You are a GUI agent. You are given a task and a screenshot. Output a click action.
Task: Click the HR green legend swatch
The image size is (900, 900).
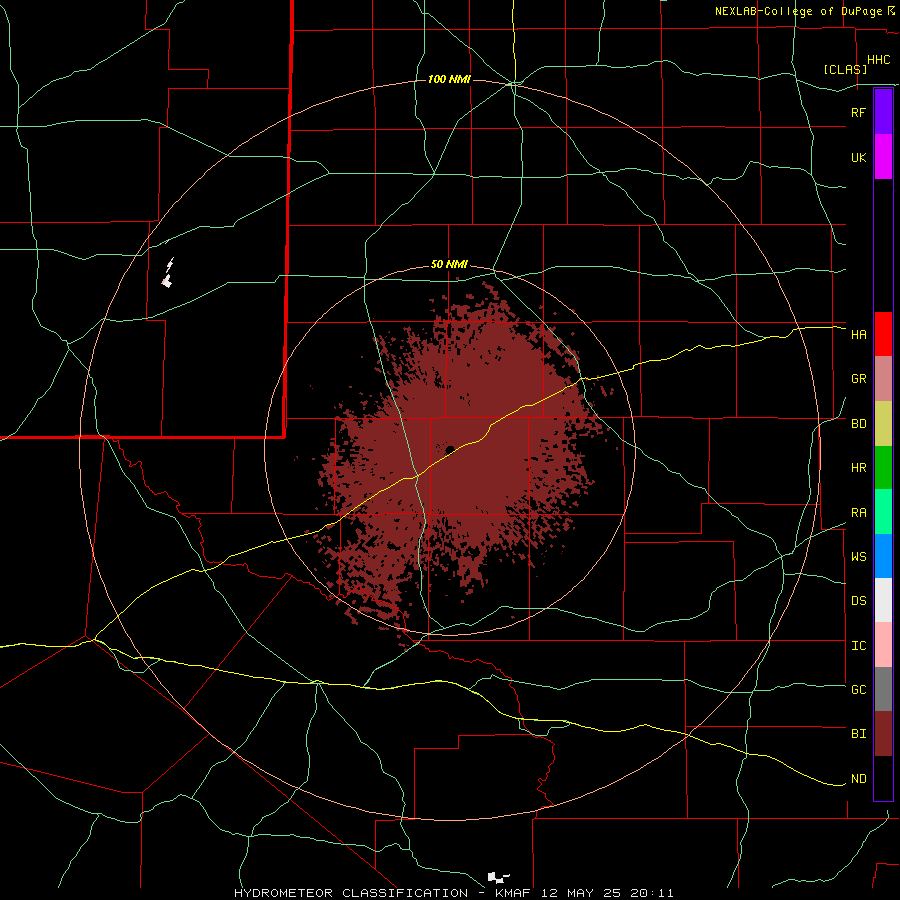(883, 468)
